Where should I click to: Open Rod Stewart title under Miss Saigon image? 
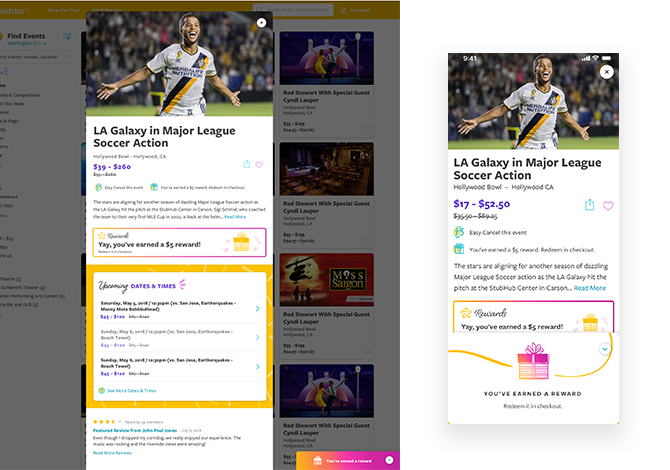point(326,318)
